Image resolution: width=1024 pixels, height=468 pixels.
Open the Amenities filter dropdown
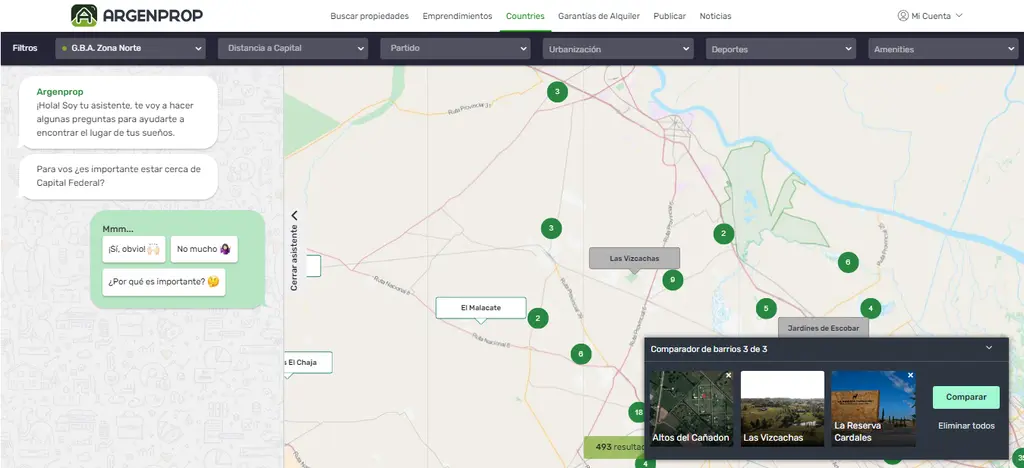point(943,48)
